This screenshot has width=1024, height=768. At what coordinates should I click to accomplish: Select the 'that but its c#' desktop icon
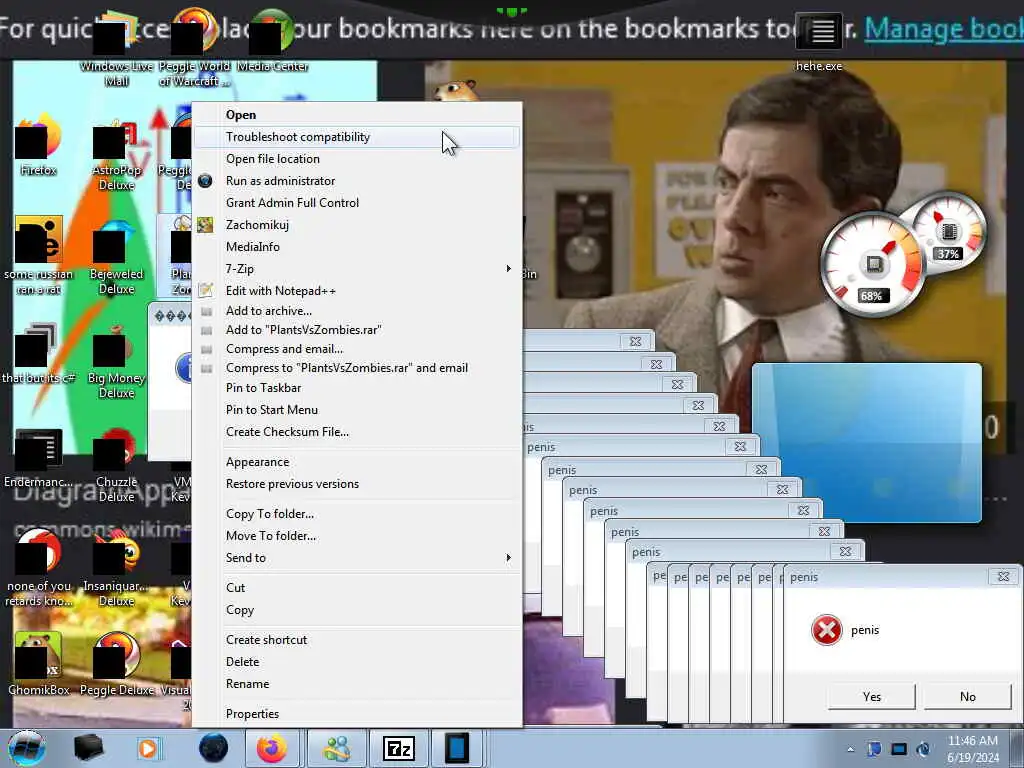pyautogui.click(x=39, y=353)
